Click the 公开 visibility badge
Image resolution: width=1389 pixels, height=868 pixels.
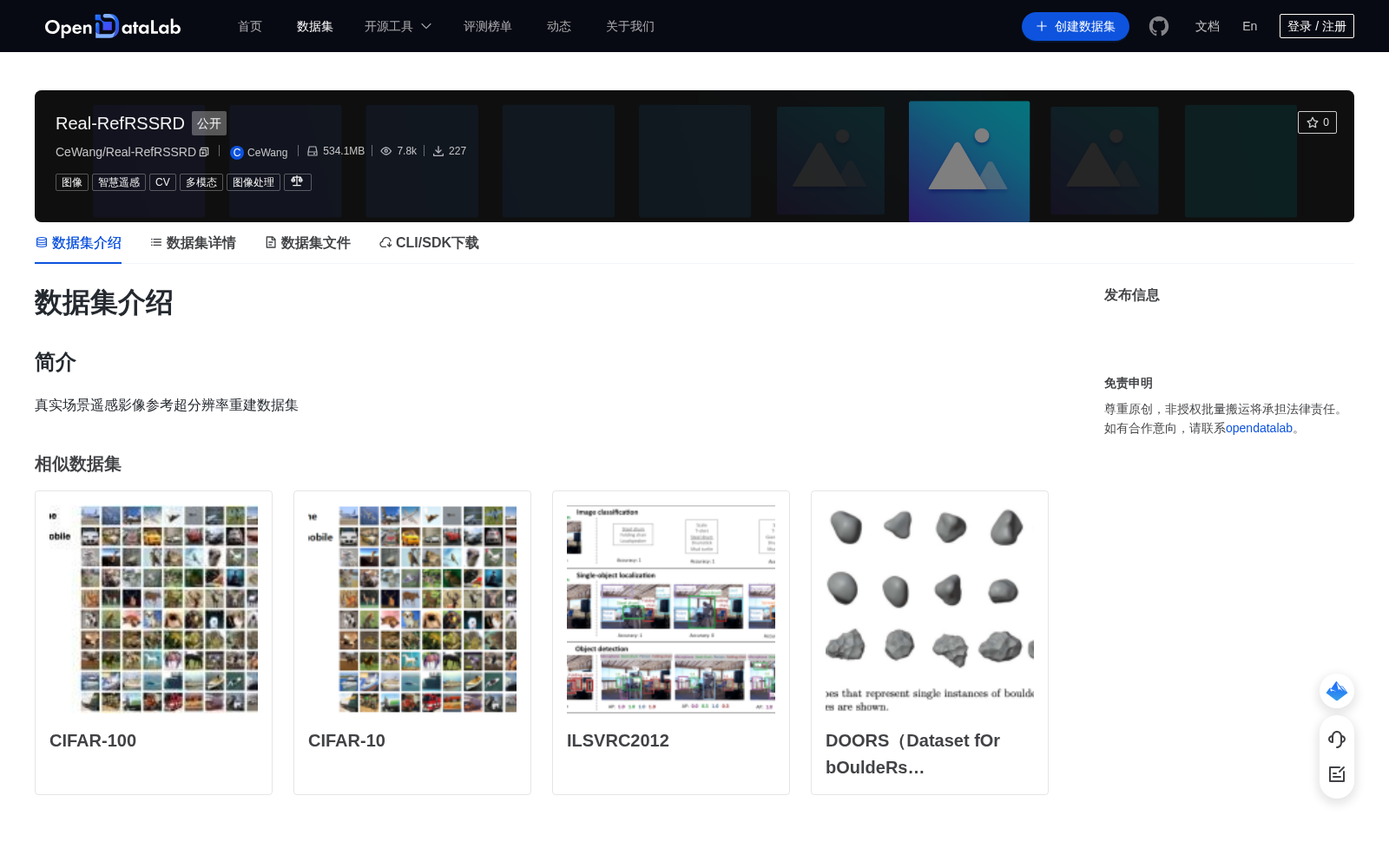click(209, 123)
